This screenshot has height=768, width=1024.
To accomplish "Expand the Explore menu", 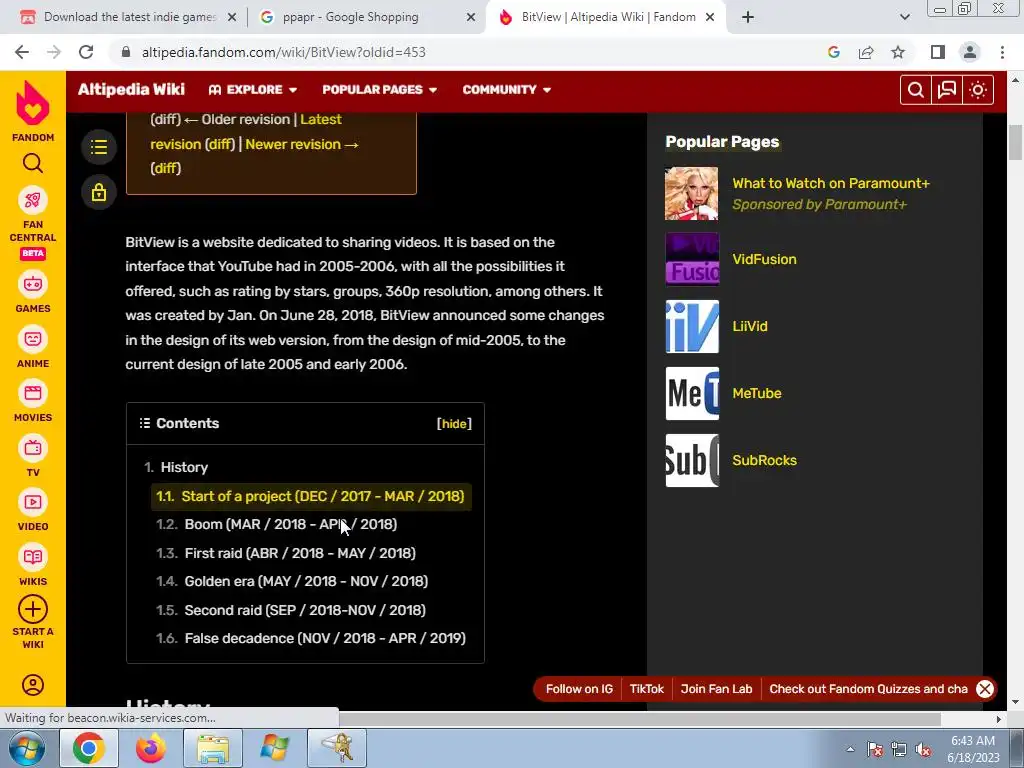I will [x=253, y=90].
